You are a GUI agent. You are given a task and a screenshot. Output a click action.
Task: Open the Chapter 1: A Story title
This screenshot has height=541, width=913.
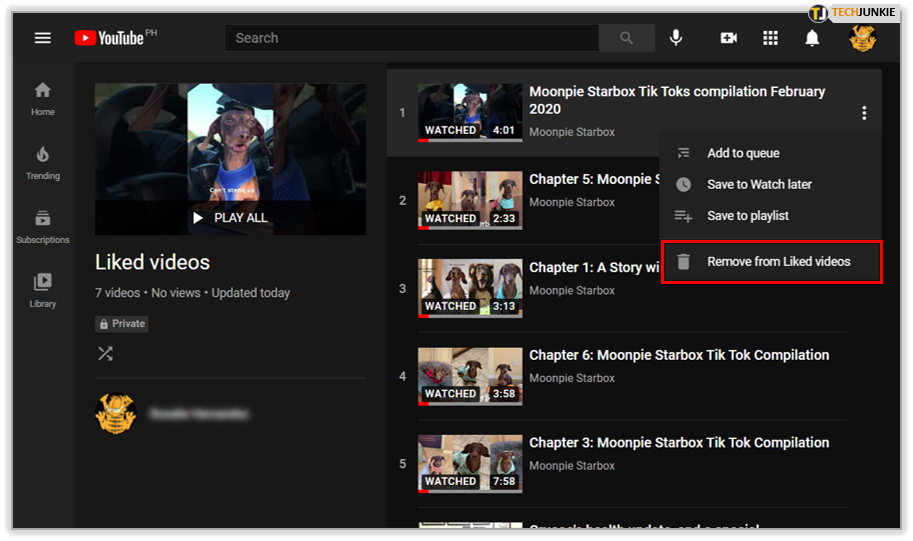click(x=594, y=267)
